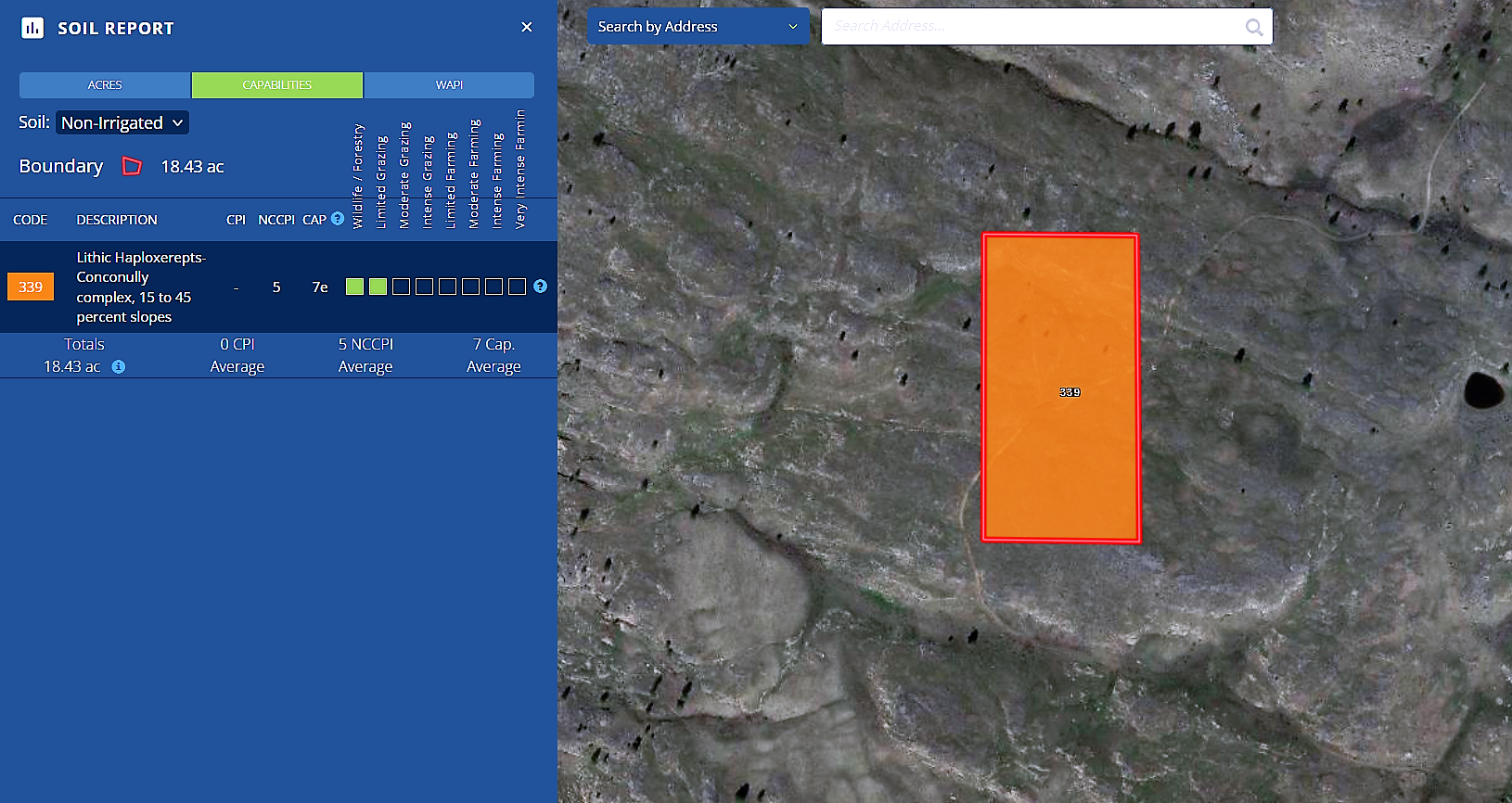Click the NCCPI column header
1512x803 pixels.
pos(276,220)
